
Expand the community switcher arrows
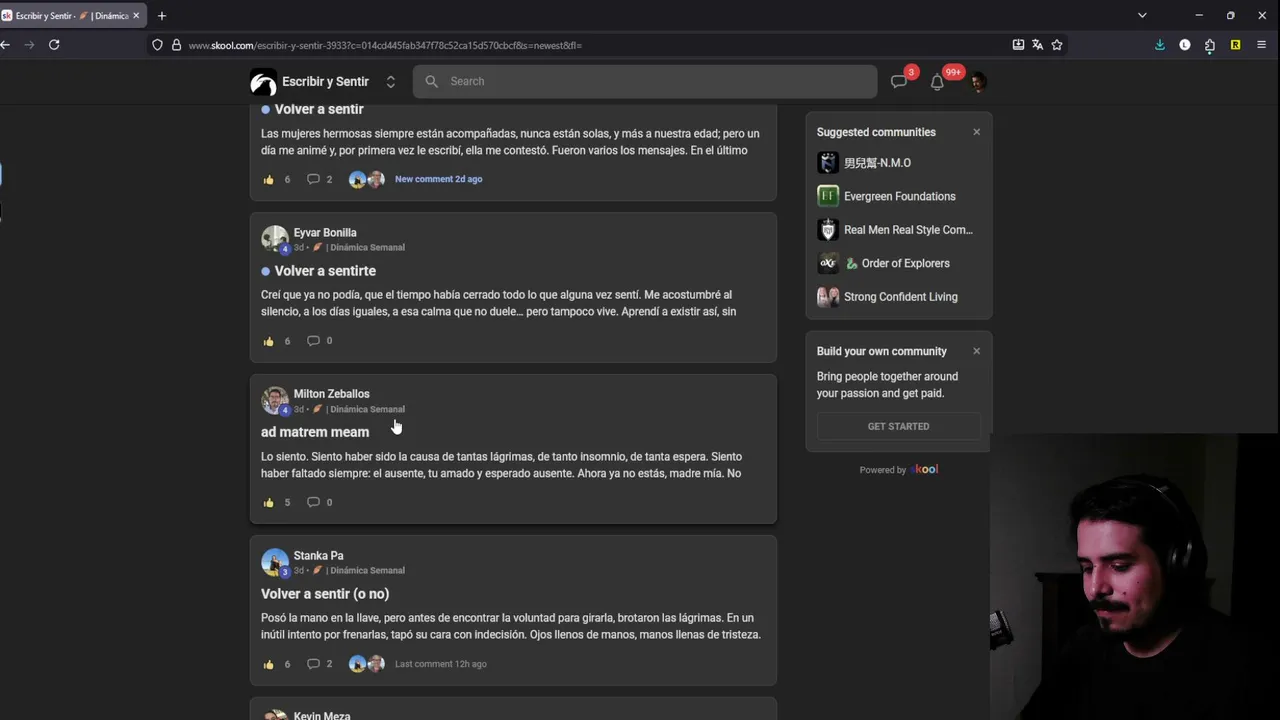(x=391, y=82)
